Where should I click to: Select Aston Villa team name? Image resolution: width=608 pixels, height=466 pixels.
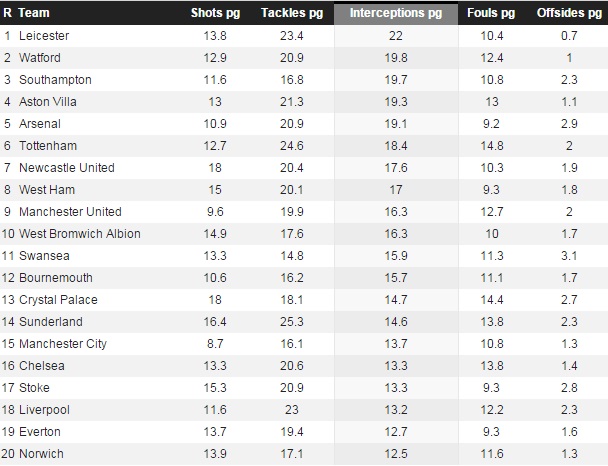click(x=48, y=102)
